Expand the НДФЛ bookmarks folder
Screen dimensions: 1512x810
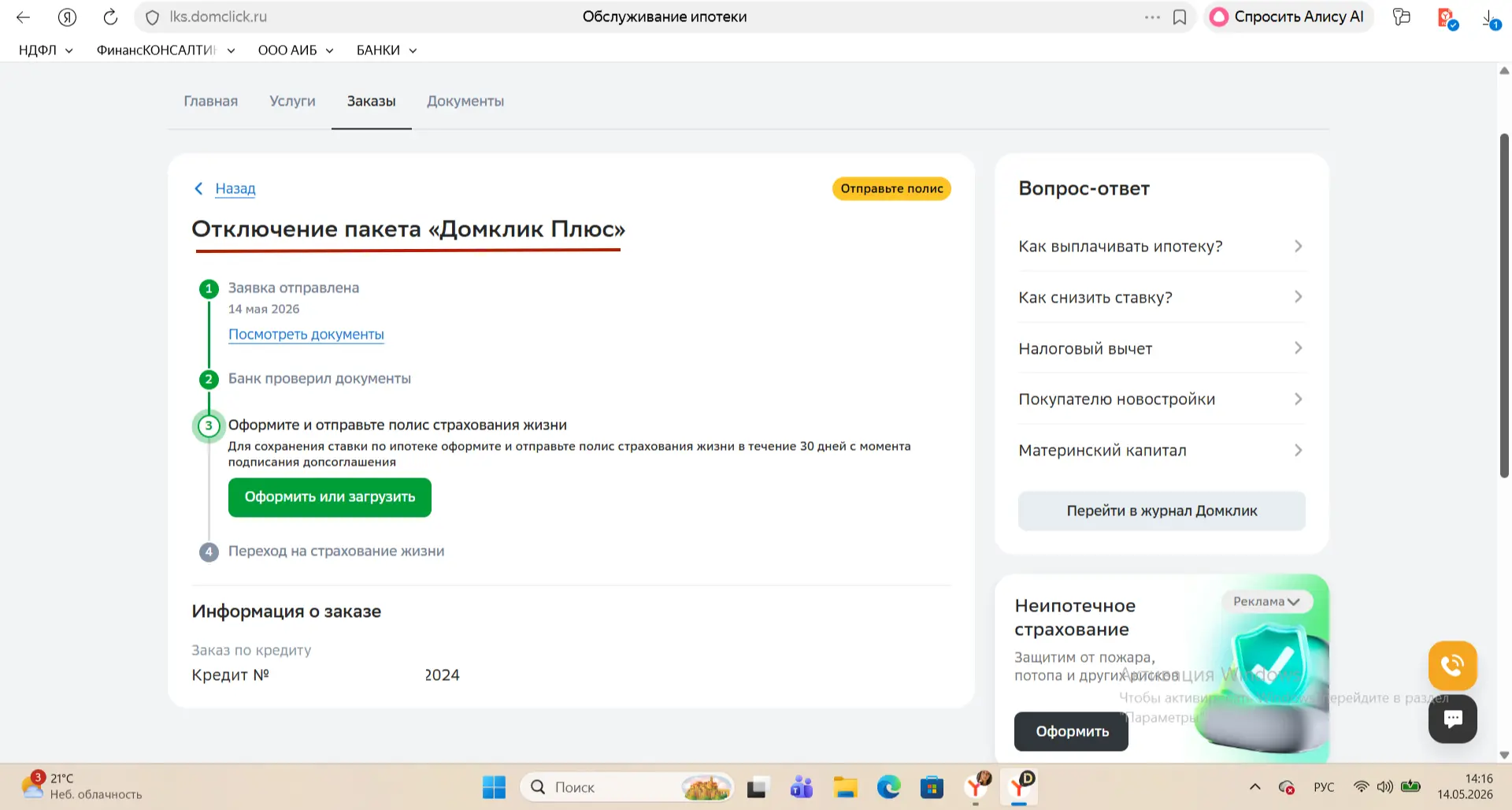pyautogui.click(x=46, y=50)
